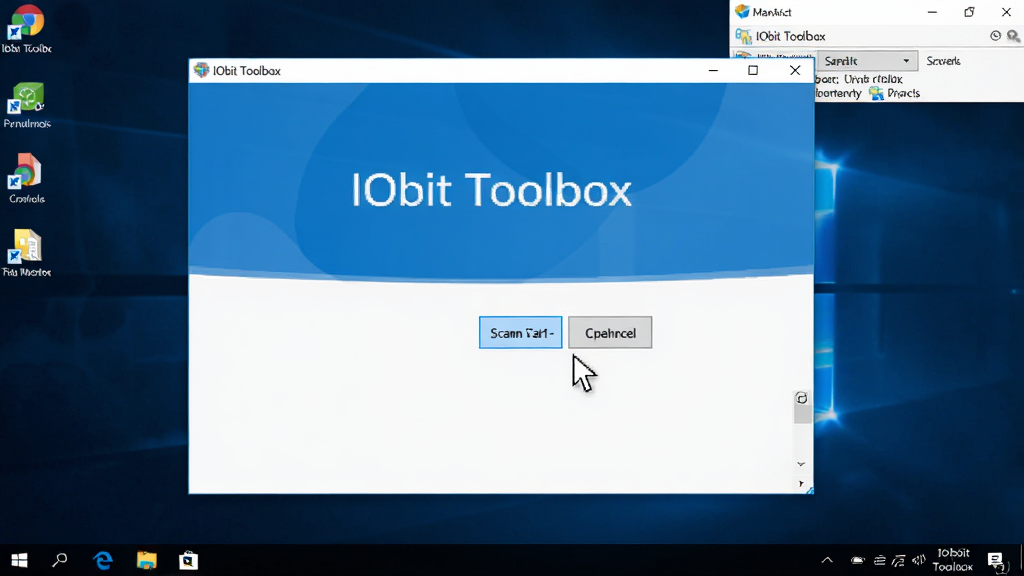Click the volume speaker icon in system tray

click(919, 560)
